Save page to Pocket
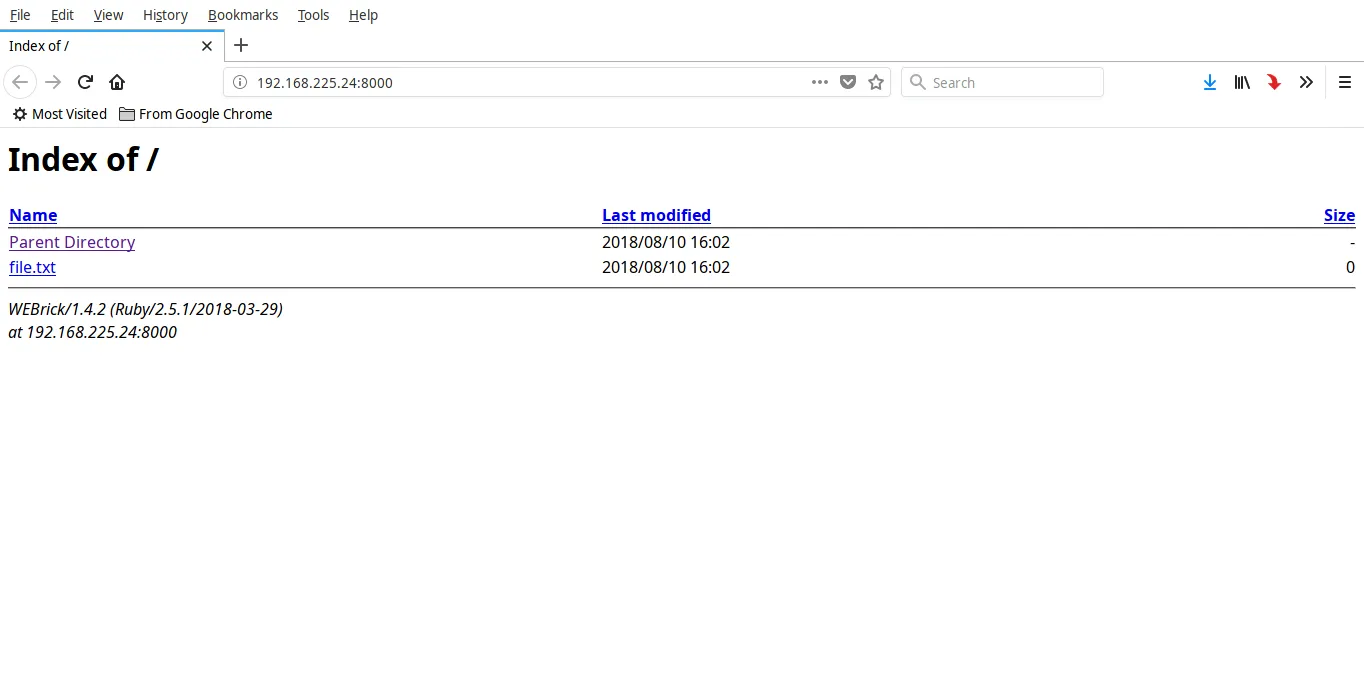The height and width of the screenshot is (688, 1364). pos(848,82)
